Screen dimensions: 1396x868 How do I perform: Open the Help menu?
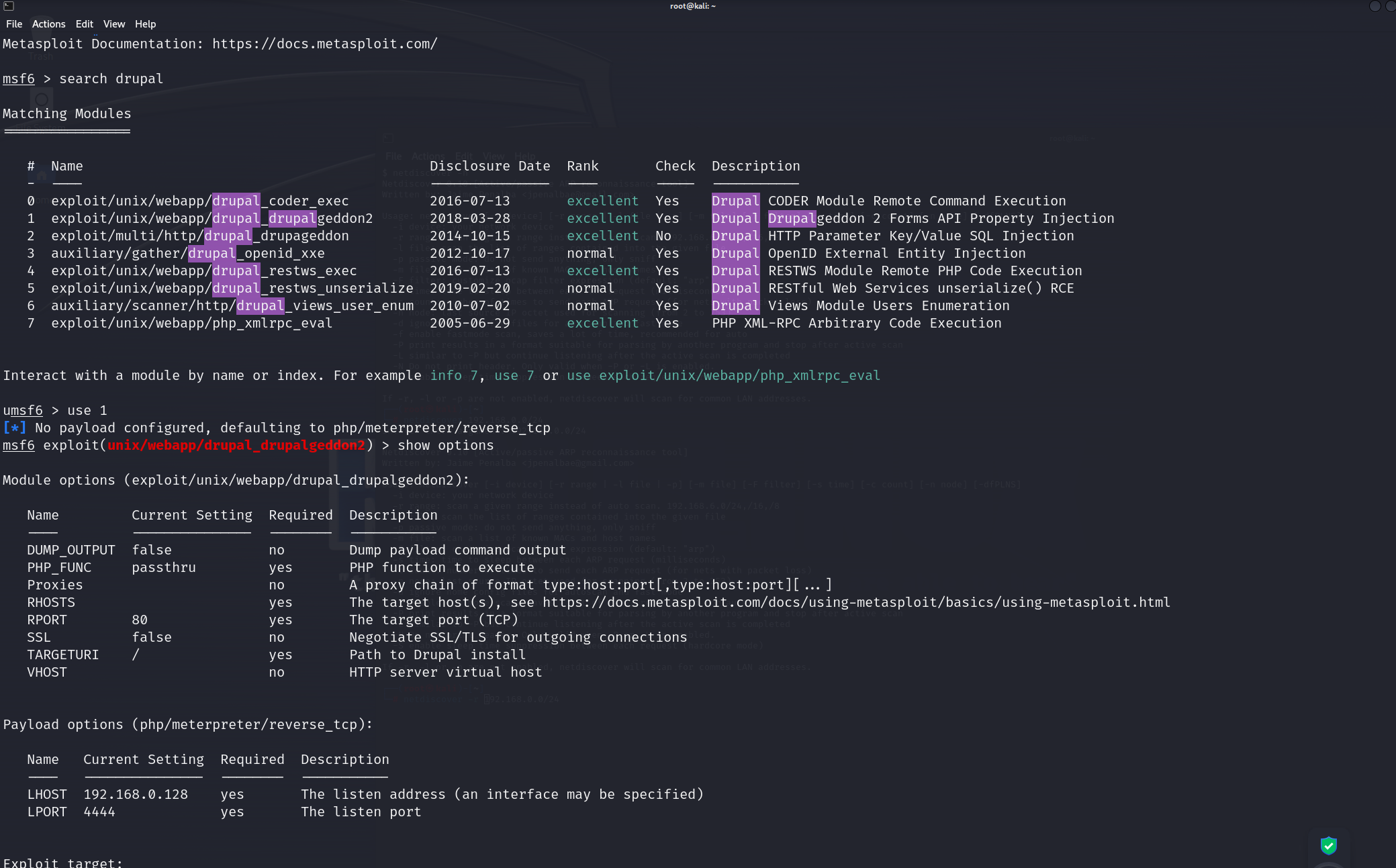point(145,24)
